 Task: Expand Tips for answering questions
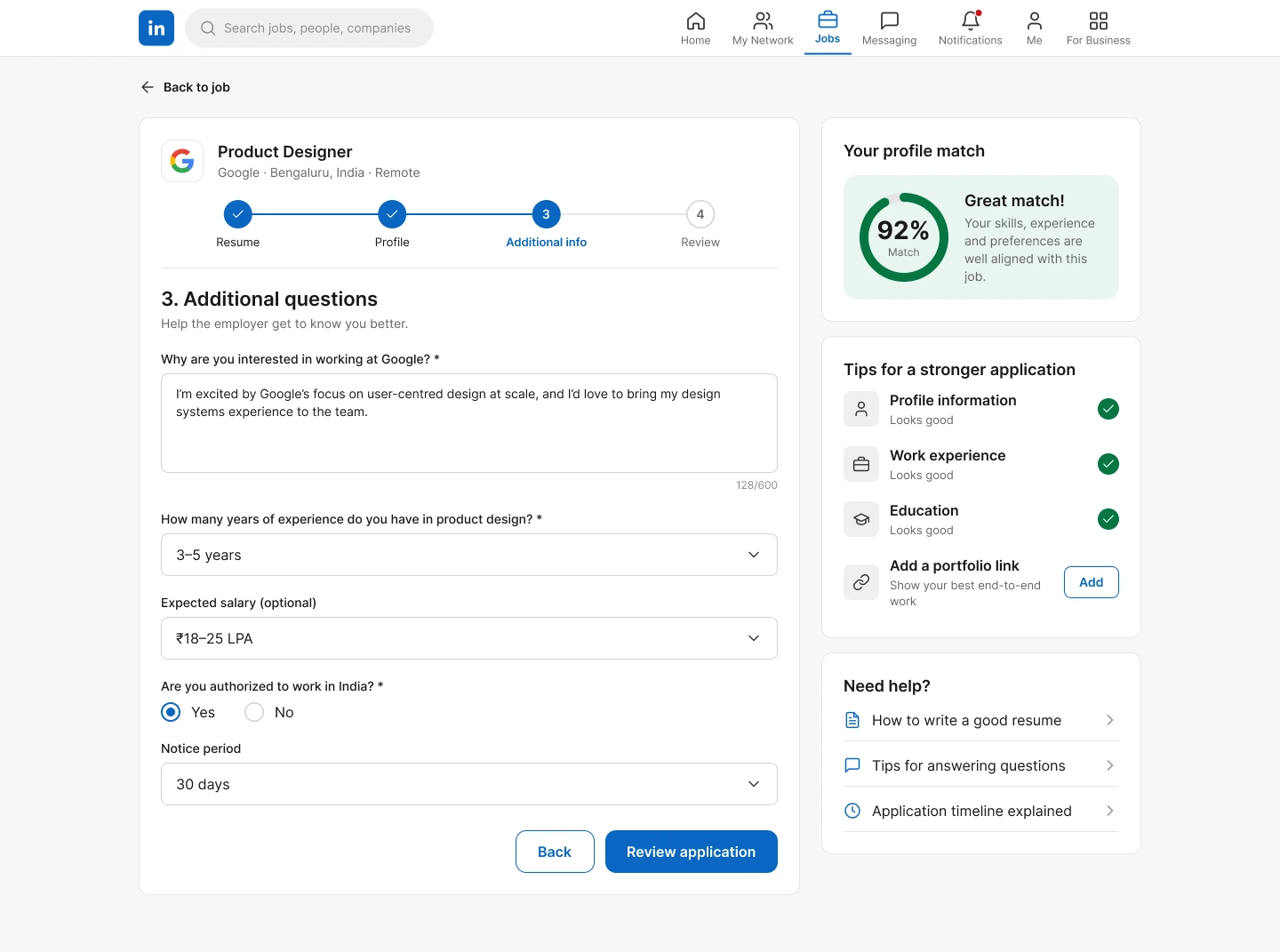pyautogui.click(x=981, y=765)
